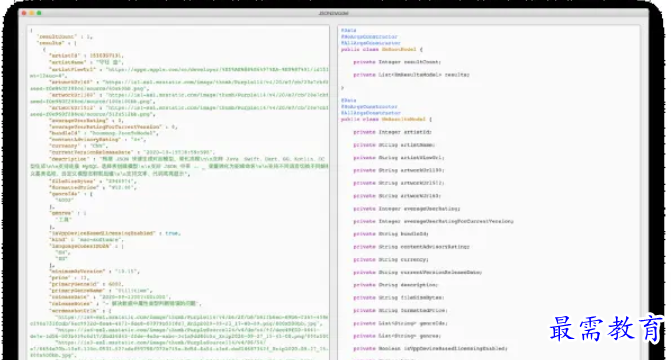Click the "releaseDate" JSON line
Image resolution: width=671 pixels, height=360 pixels.
pos(110,297)
